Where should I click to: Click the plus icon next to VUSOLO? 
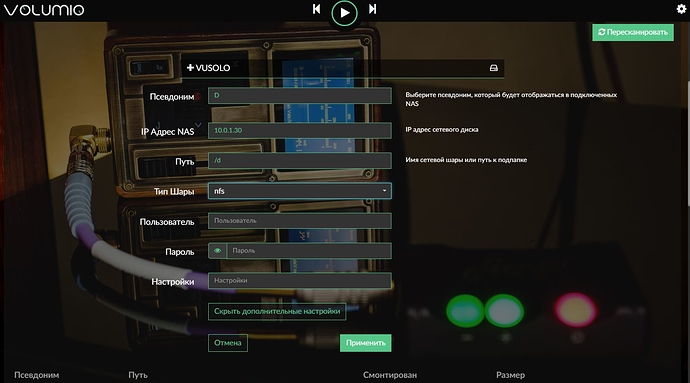(190, 68)
